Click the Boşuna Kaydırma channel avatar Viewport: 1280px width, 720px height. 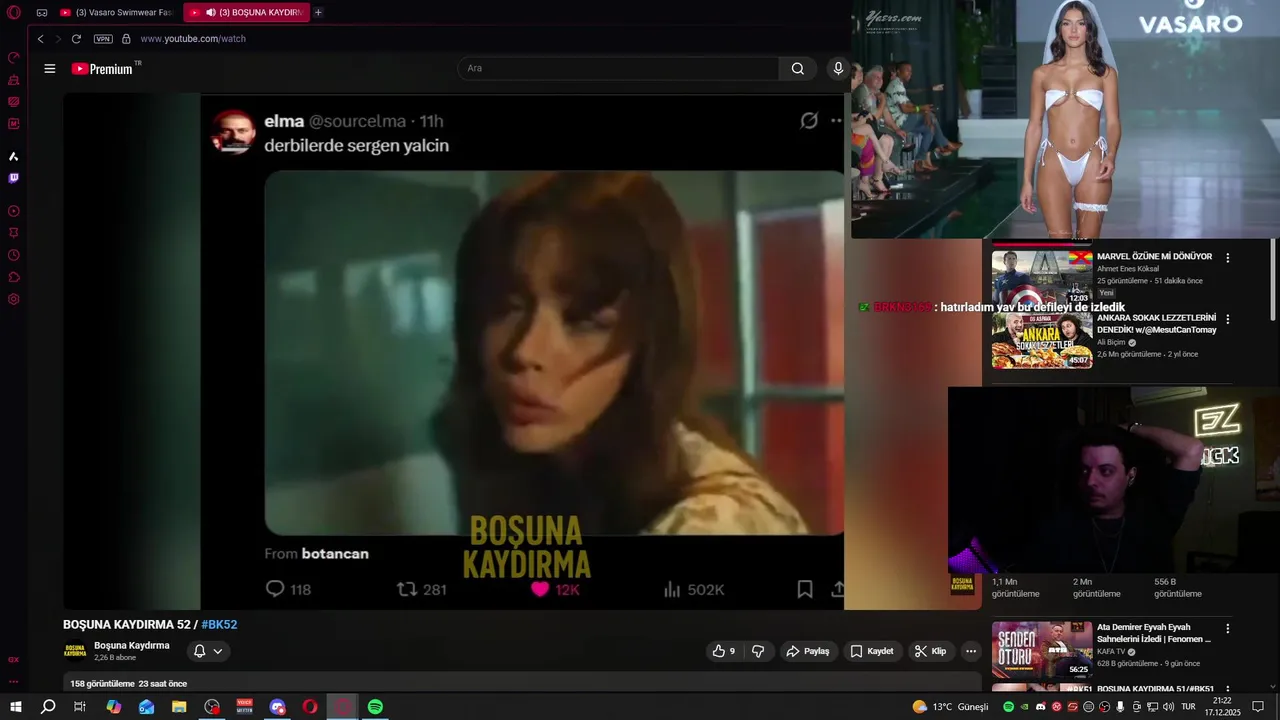click(75, 651)
